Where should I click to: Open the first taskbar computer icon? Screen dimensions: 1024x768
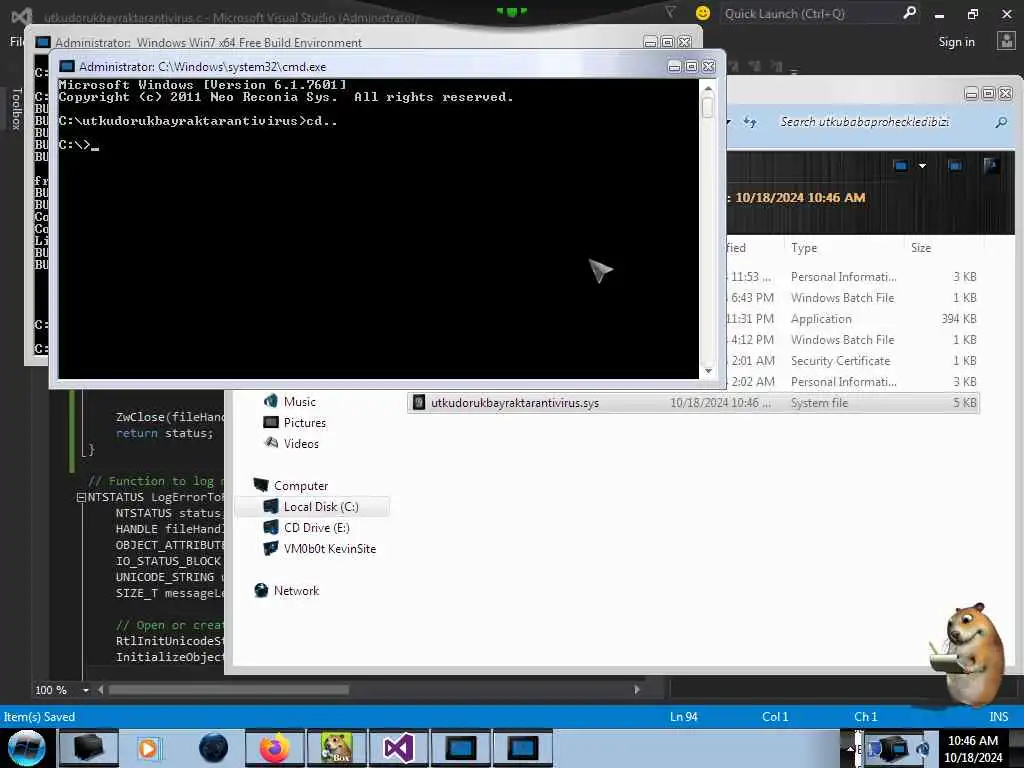tap(89, 748)
